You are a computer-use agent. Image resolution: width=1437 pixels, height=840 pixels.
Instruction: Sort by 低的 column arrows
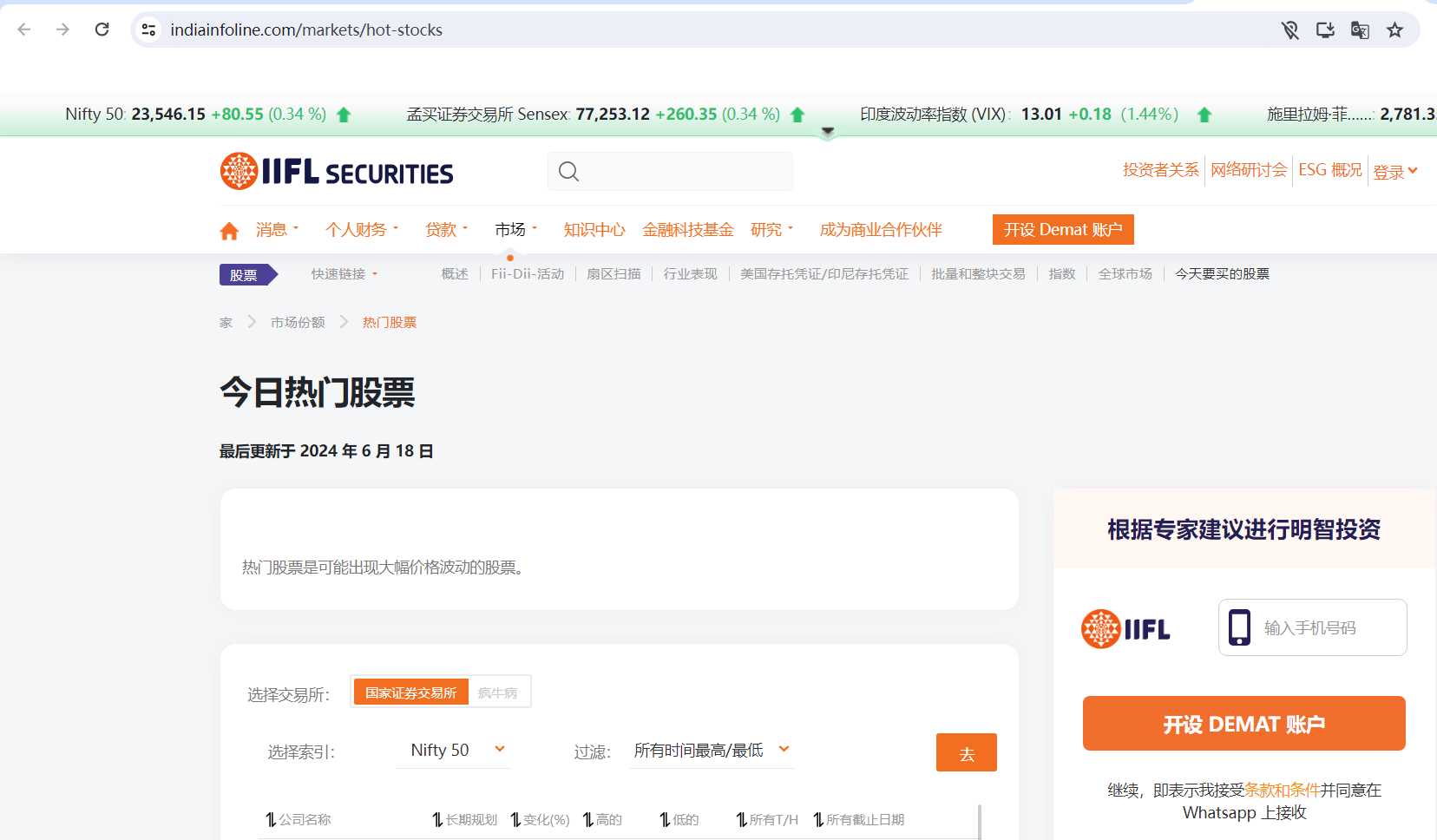point(665,819)
